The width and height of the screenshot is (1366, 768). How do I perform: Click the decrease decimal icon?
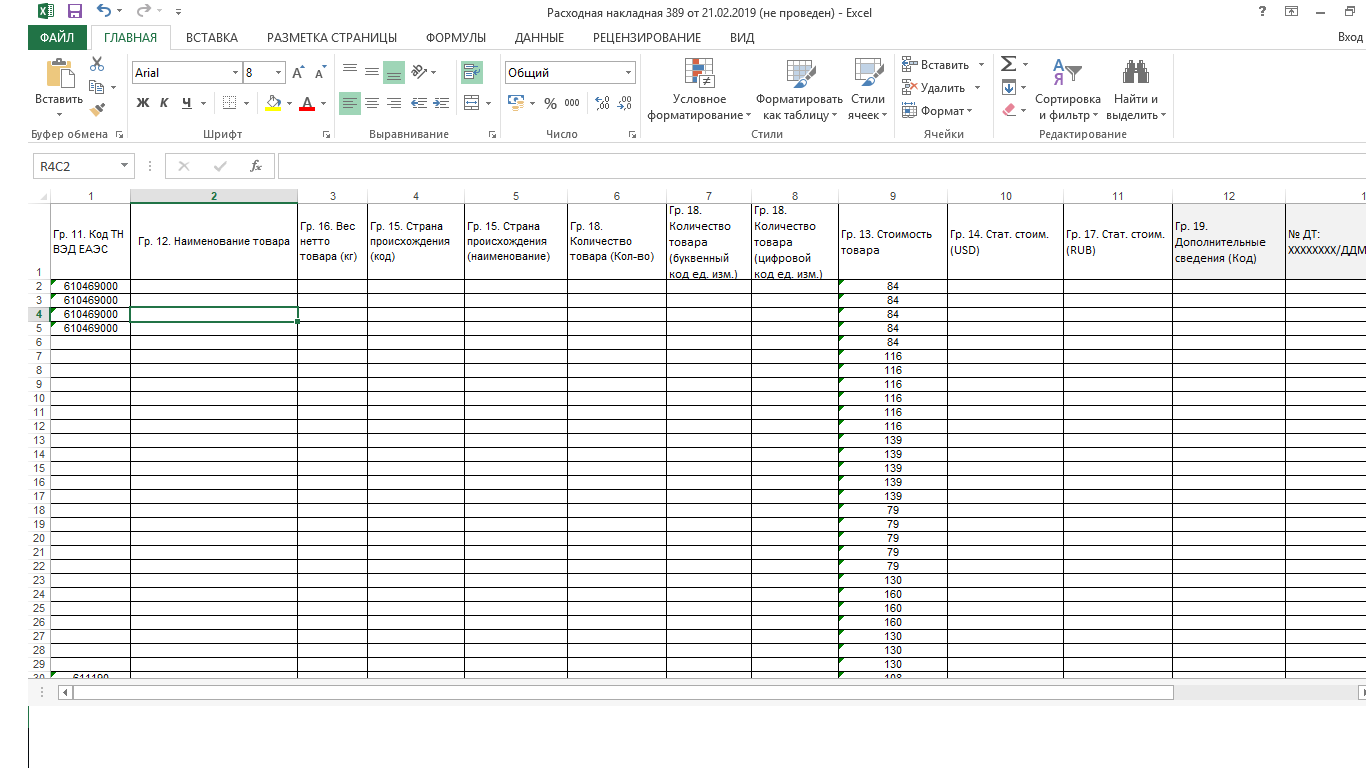(625, 103)
